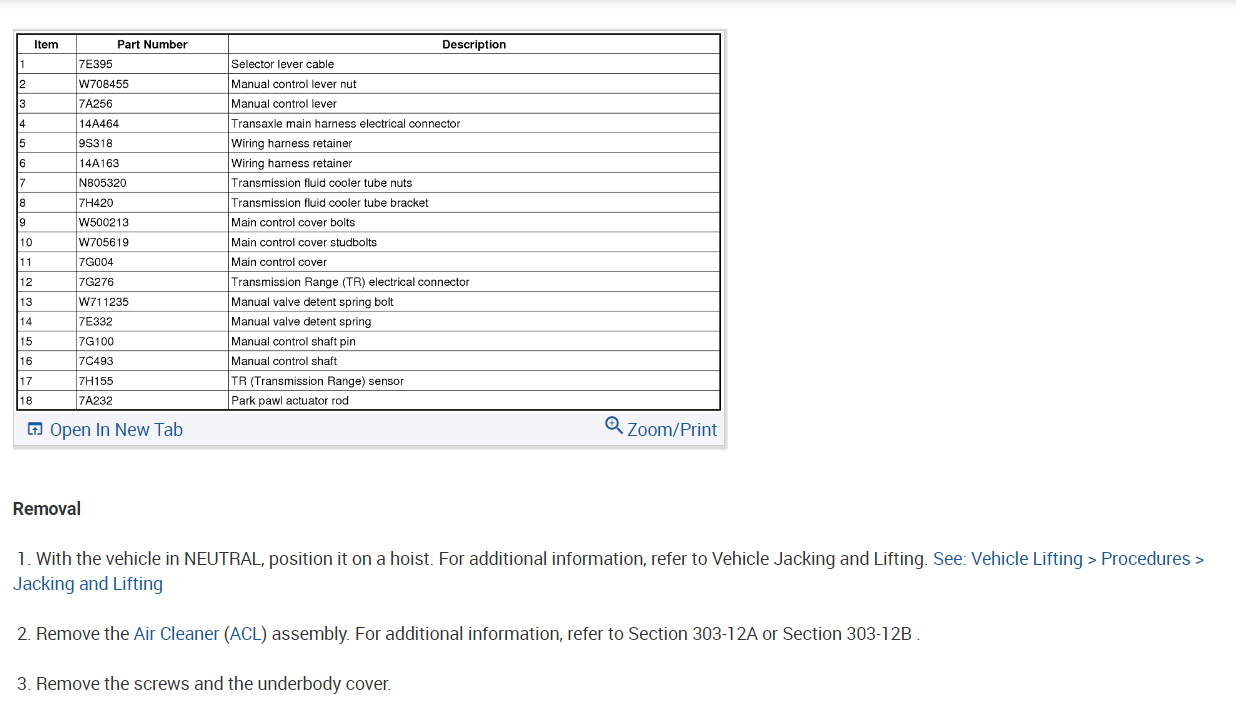Open the parts table in new tab link

(x=116, y=430)
